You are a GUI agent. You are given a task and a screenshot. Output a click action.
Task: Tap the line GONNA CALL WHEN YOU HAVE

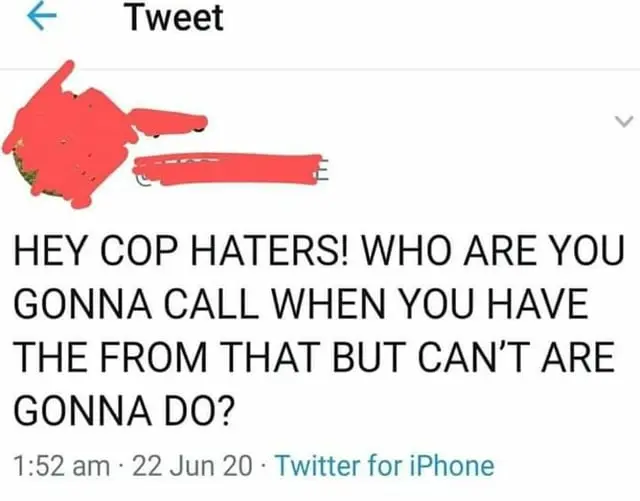coord(302,304)
